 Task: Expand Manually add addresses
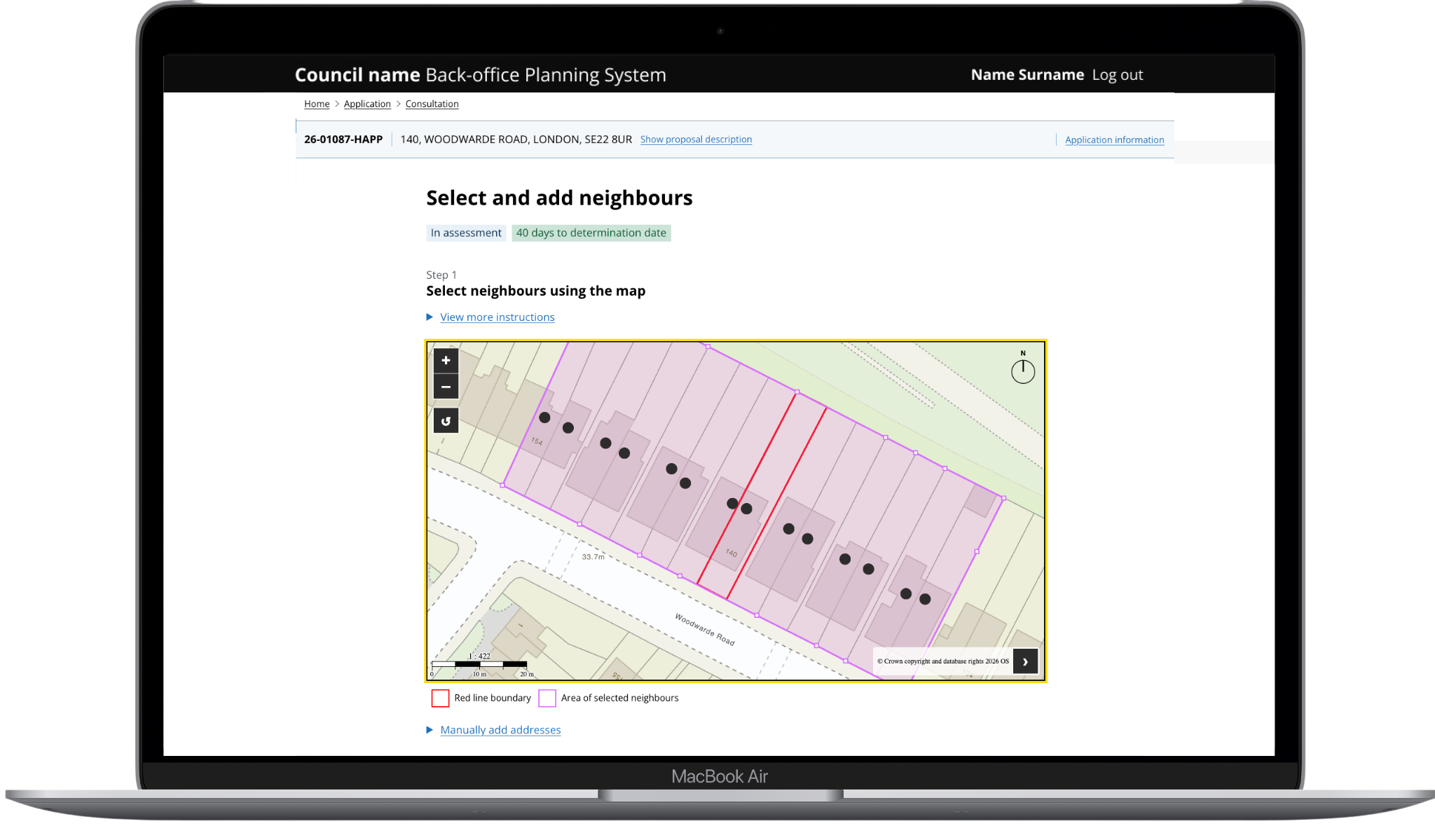pos(500,729)
